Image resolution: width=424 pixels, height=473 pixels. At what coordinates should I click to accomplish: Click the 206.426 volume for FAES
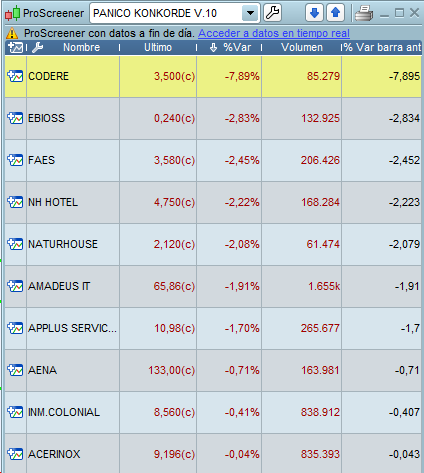point(320,160)
